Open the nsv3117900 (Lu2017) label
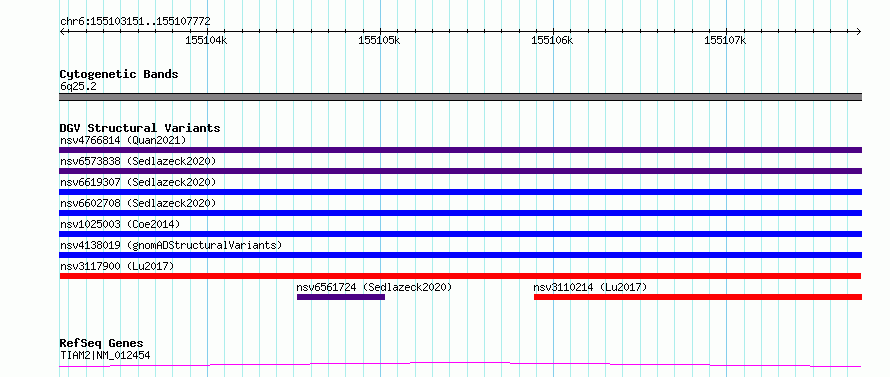The height and width of the screenshot is (377, 890). [x=117, y=266]
